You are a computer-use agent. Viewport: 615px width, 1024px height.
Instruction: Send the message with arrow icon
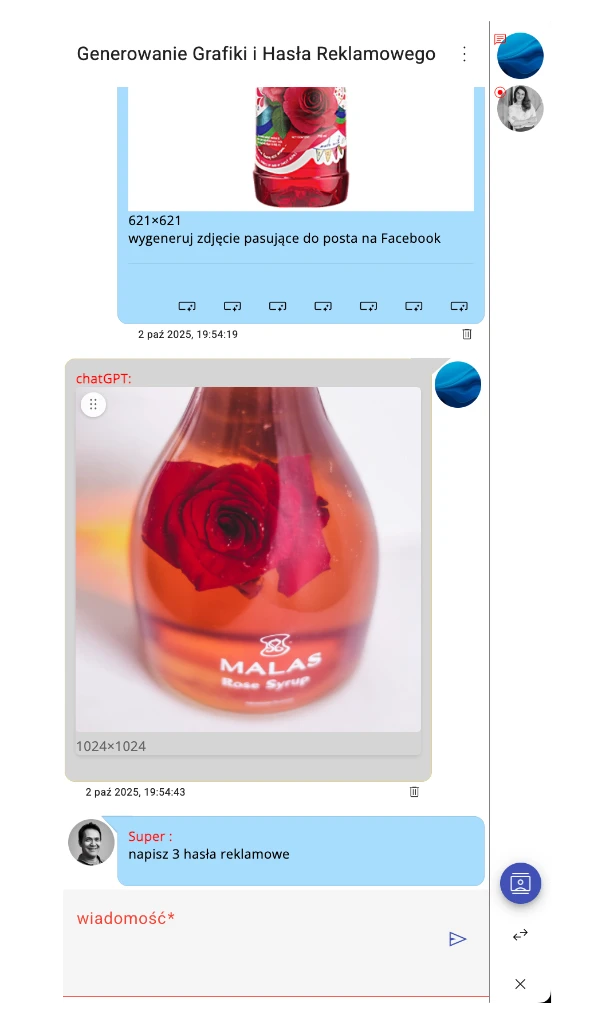click(458, 939)
